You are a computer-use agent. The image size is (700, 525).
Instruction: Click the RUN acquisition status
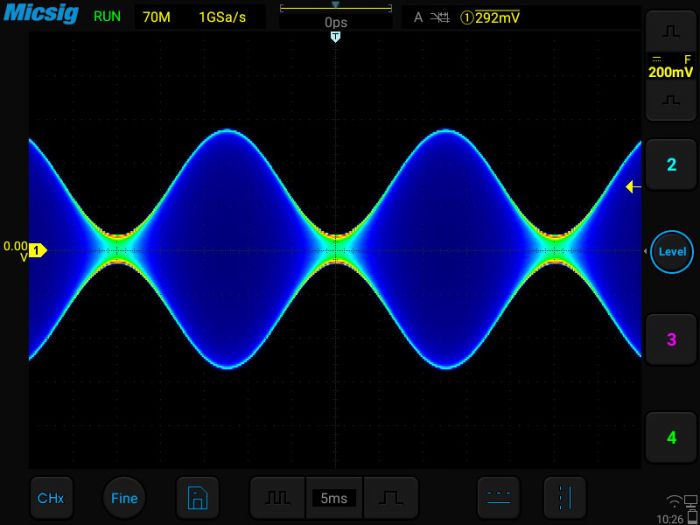[107, 17]
